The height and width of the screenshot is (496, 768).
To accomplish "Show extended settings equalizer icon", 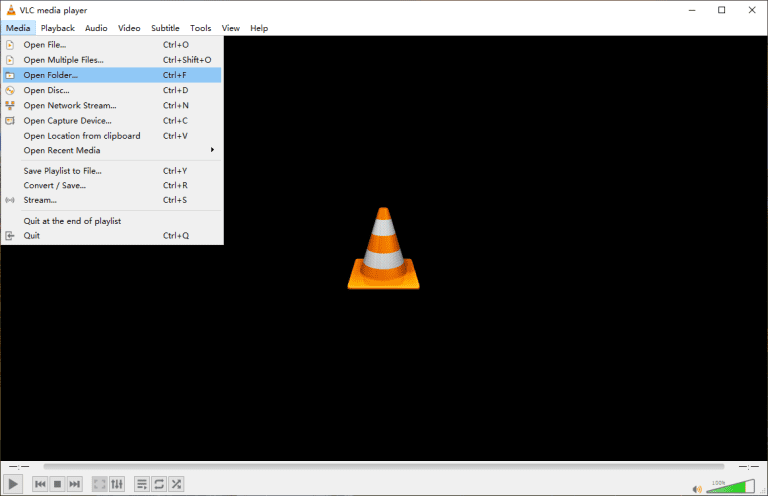I will [x=116, y=484].
